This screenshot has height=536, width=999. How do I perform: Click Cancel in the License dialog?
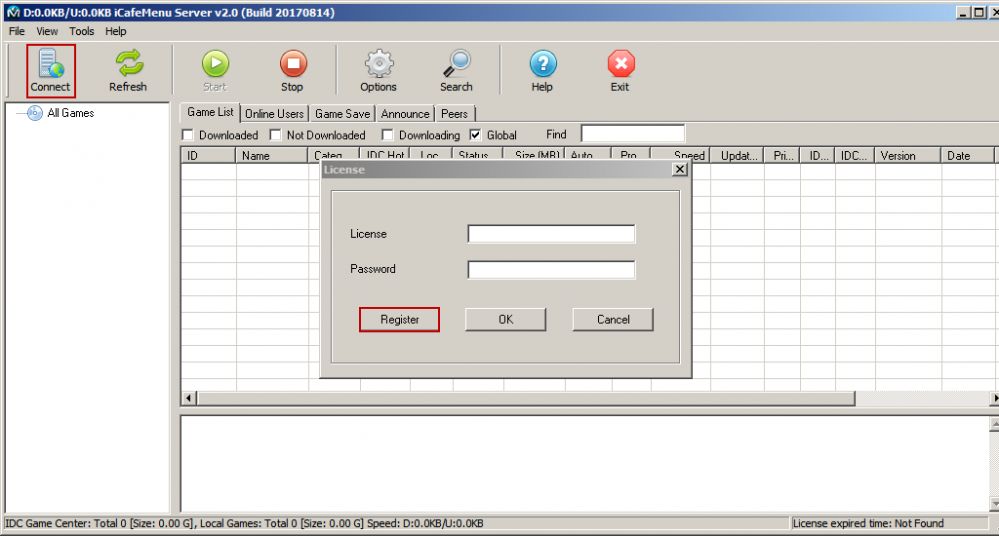[x=613, y=319]
